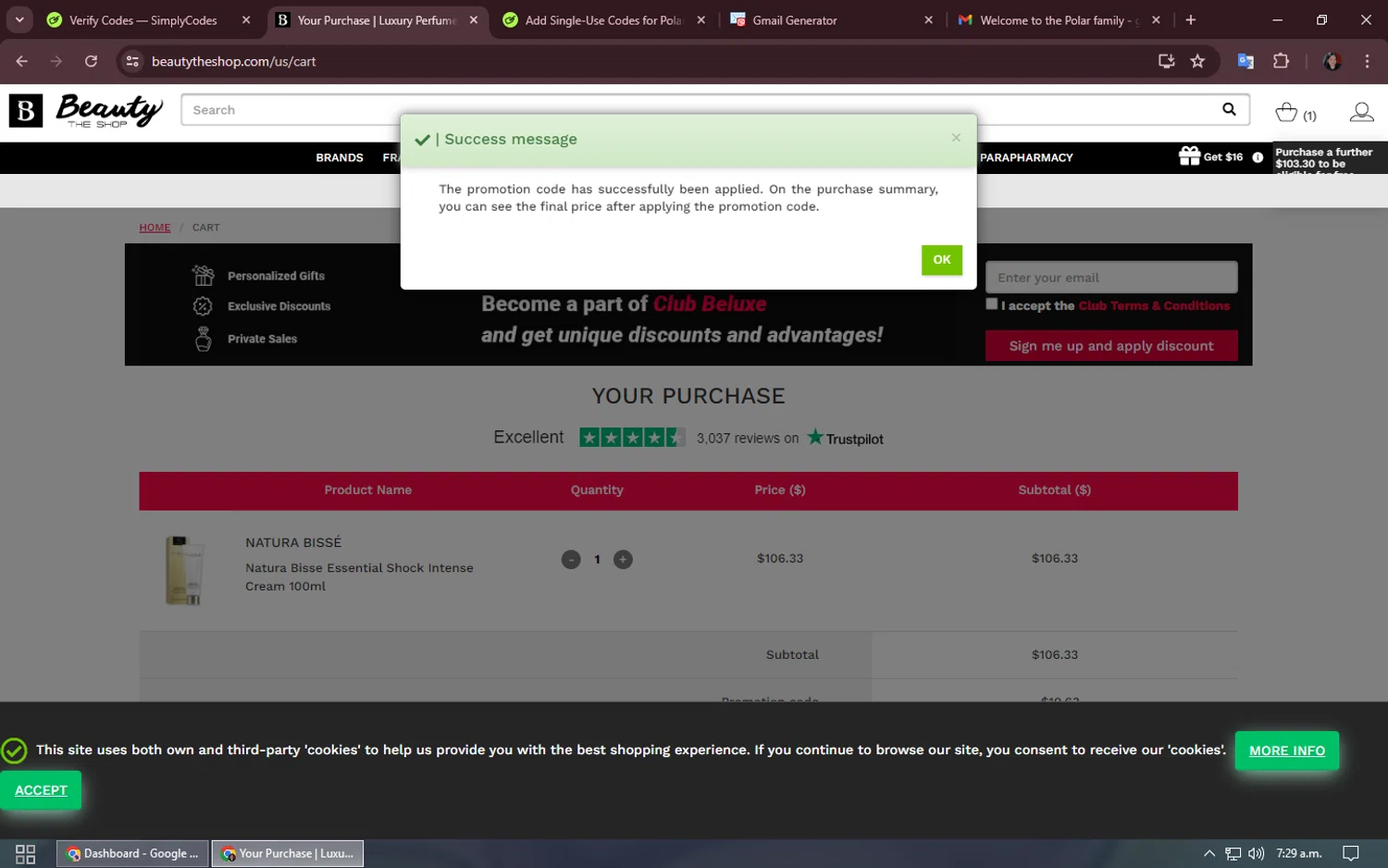Click the OK button in success message
This screenshot has height=868, width=1388.
coord(941,260)
